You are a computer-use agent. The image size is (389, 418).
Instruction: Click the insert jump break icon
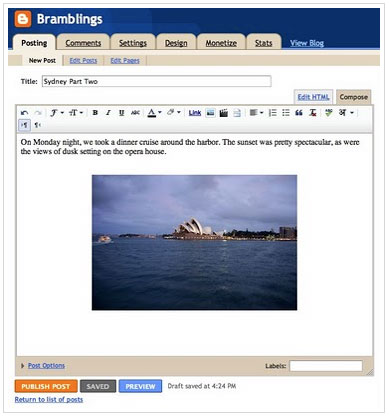[237, 113]
